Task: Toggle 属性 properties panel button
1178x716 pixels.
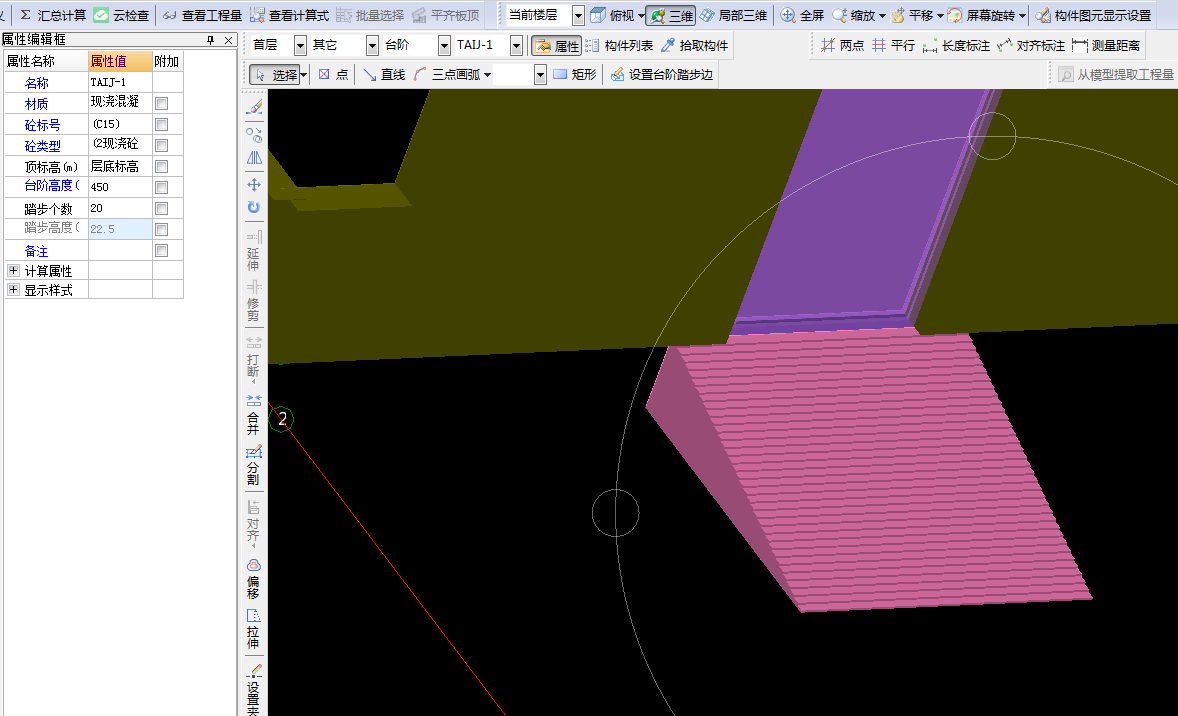Action: pos(557,46)
